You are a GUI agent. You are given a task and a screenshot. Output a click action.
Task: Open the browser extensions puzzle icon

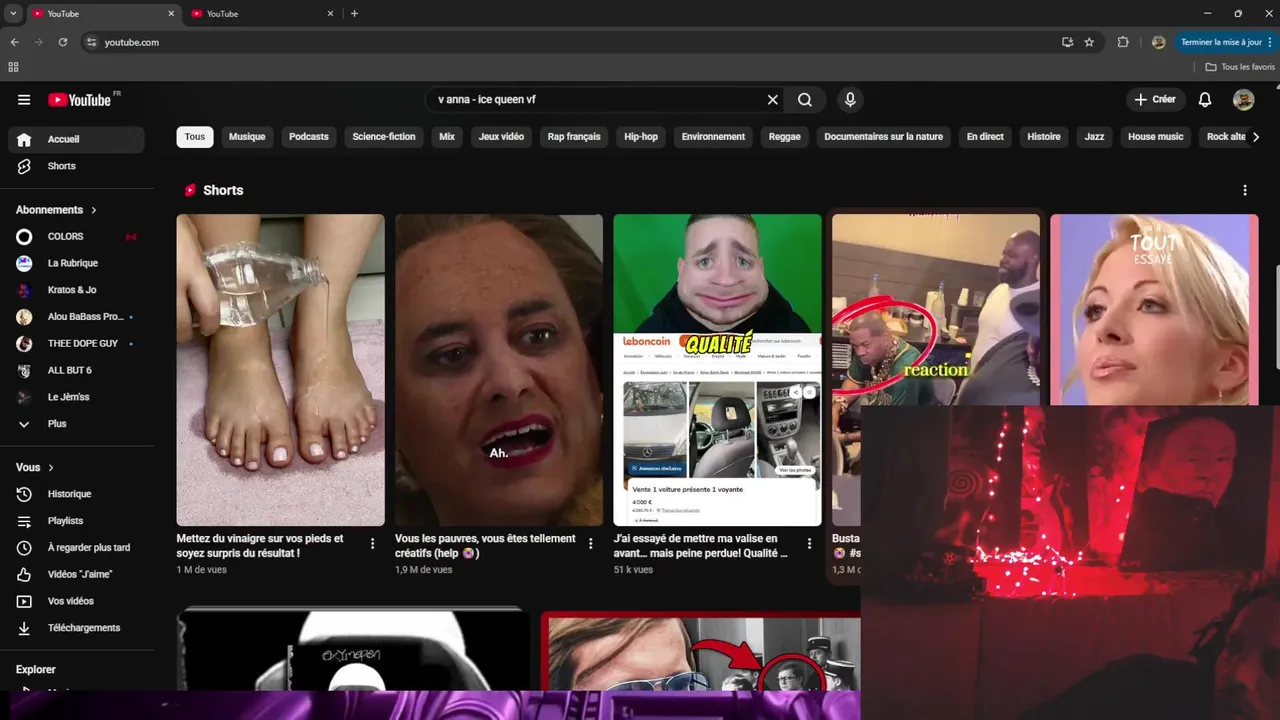point(1123,42)
